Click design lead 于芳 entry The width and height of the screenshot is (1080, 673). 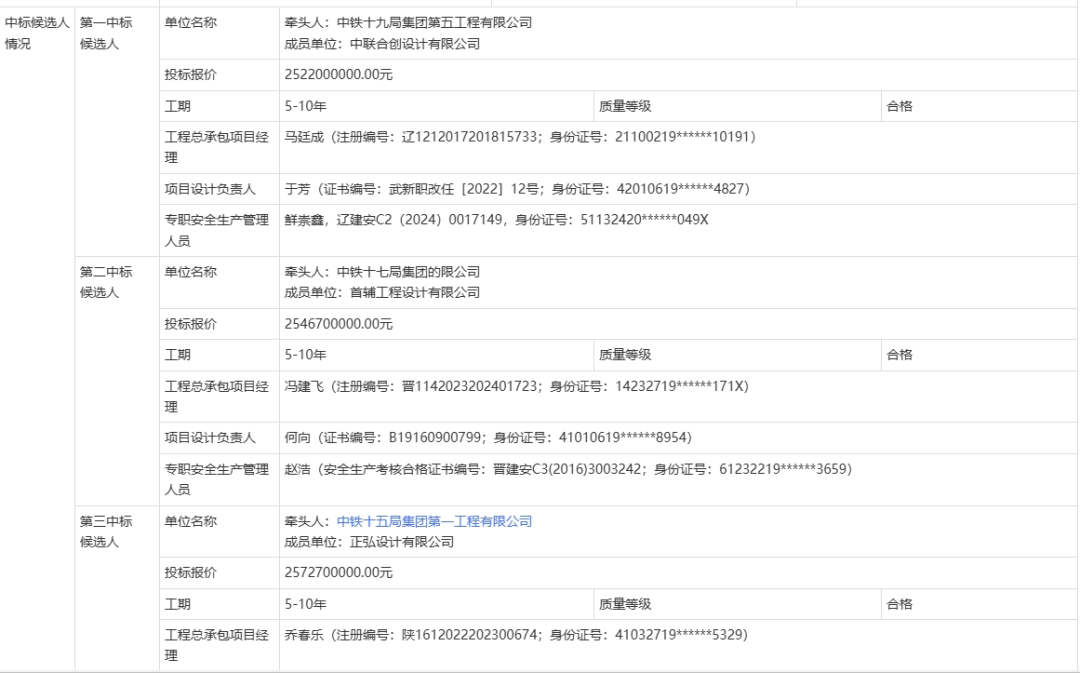coord(517,189)
